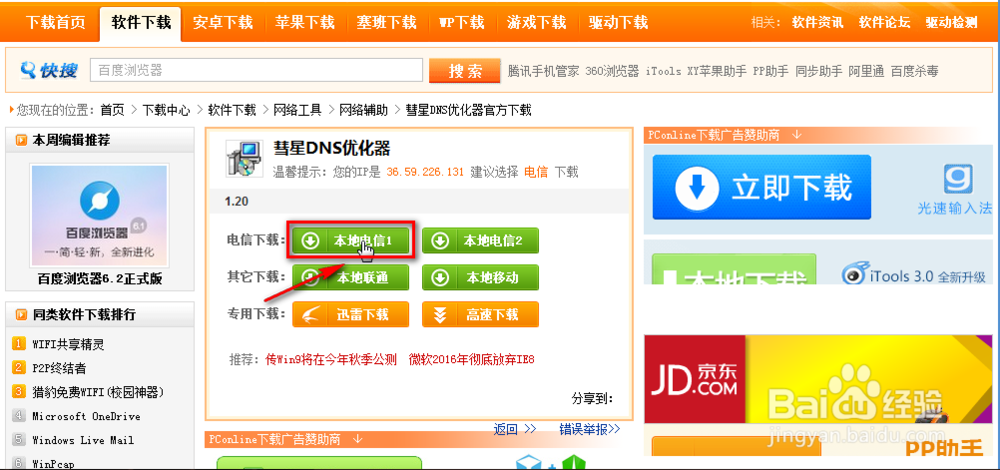
Task: Open the 苹果下载 tab
Action: (x=305, y=23)
